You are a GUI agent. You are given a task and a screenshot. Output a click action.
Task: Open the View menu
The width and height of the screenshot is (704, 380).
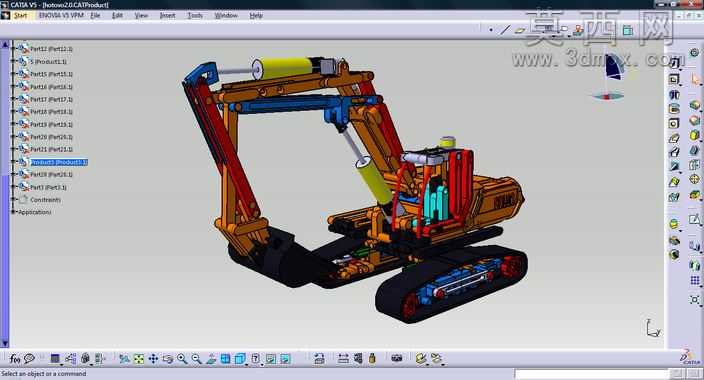[x=141, y=15]
